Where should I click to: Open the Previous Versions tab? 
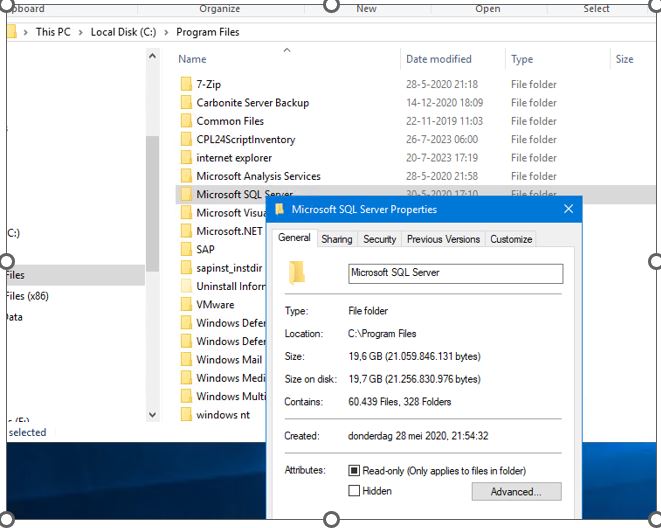pyautogui.click(x=443, y=239)
